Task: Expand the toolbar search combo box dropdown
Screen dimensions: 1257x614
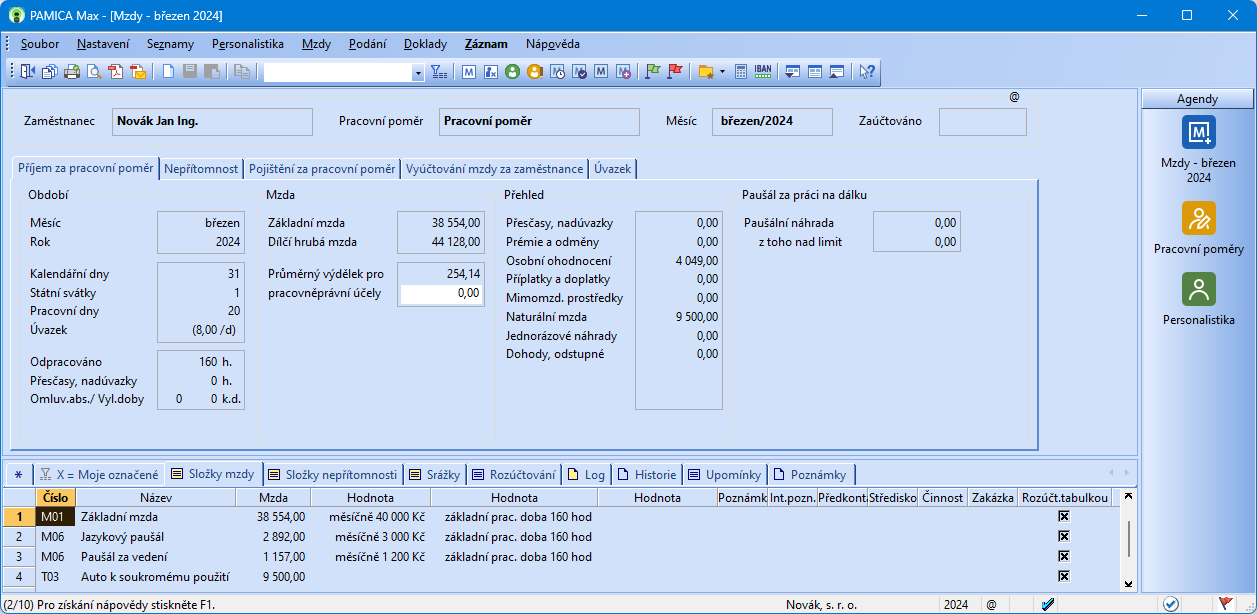Action: pos(418,72)
